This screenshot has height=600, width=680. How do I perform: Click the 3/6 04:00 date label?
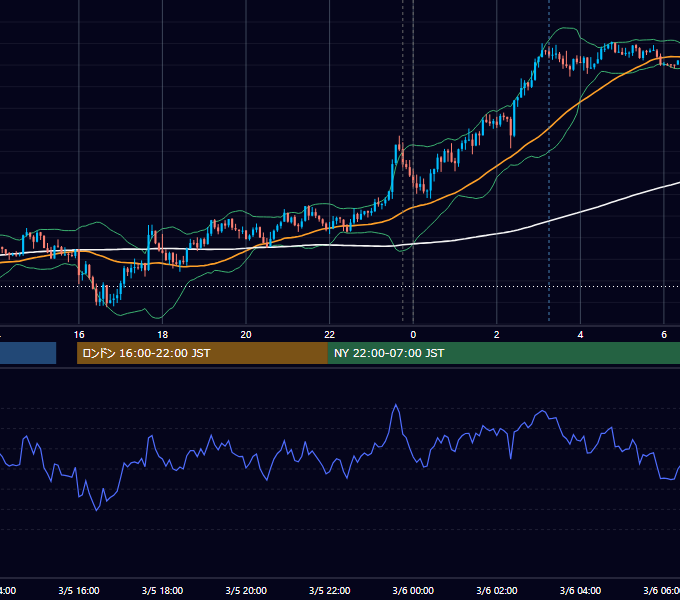coord(580,591)
